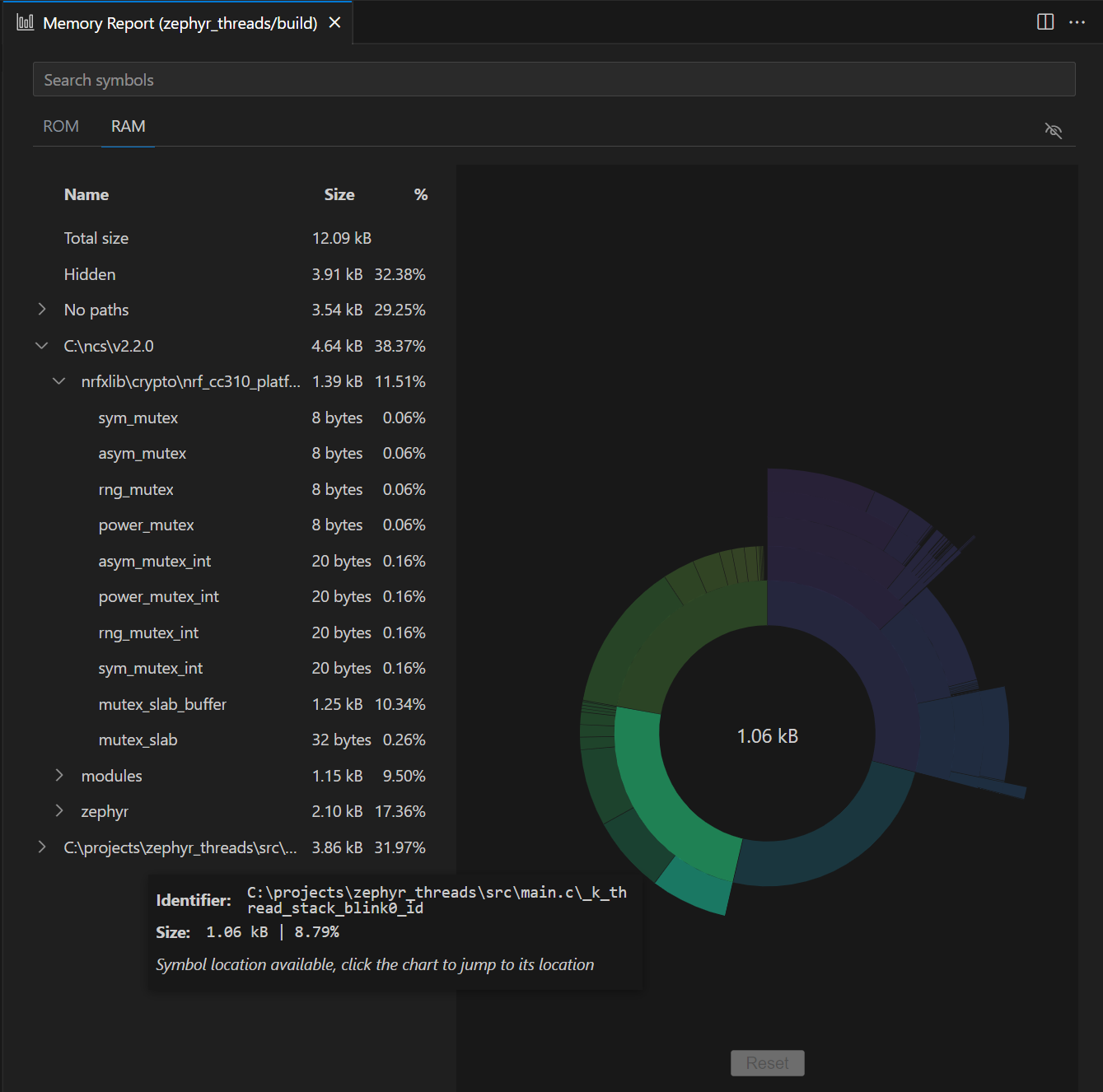Viewport: 1103px width, 1092px height.
Task: Click the 1.25 kB size for mutex_slab_buffer
Action: pyautogui.click(x=337, y=704)
